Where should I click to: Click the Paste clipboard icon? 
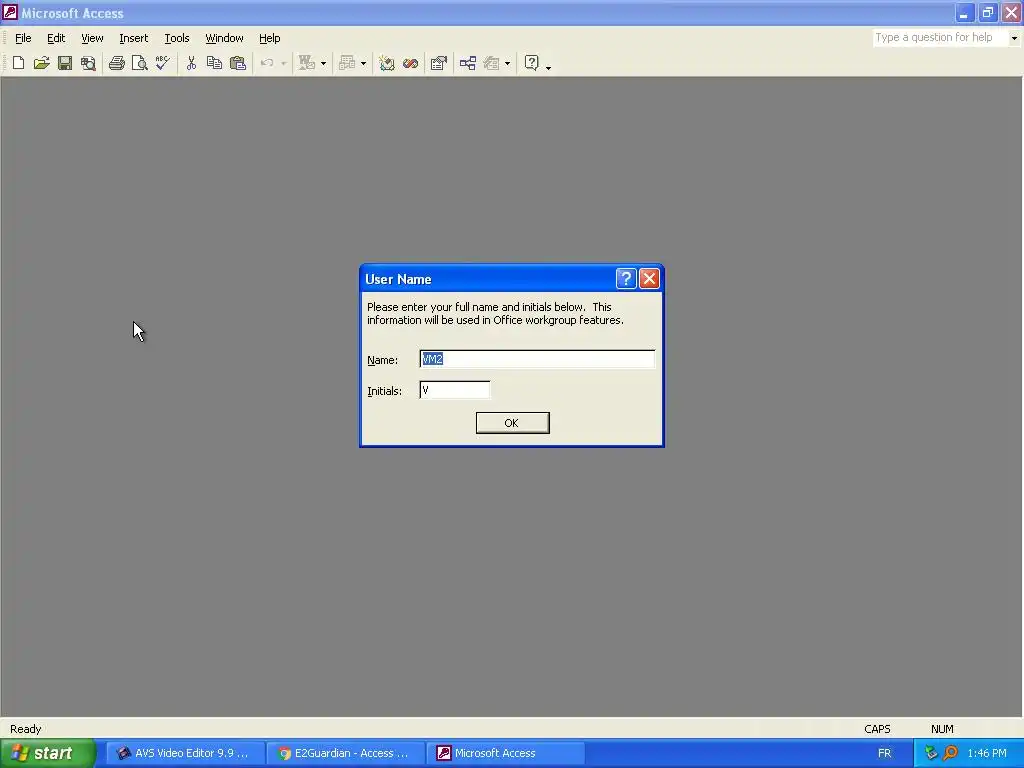238,63
